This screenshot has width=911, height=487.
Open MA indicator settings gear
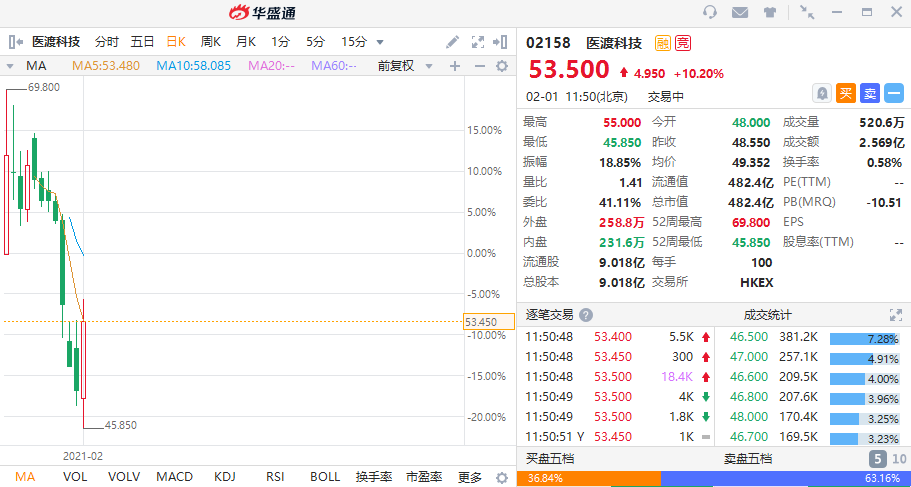(503, 66)
